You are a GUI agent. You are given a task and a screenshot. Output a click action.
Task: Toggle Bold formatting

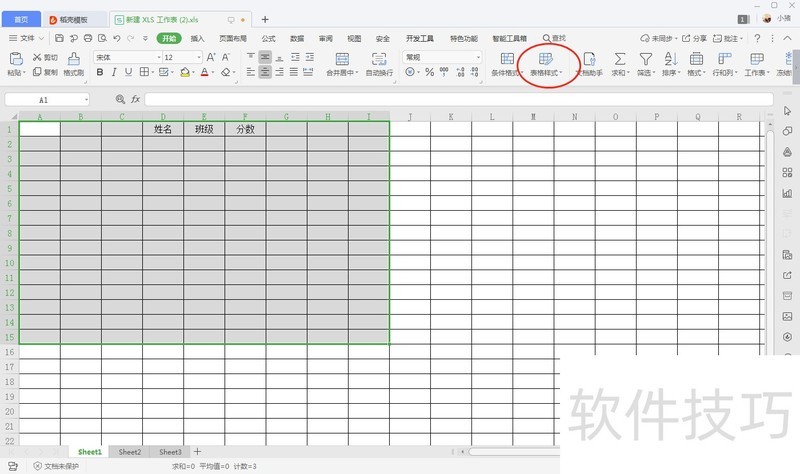click(100, 72)
